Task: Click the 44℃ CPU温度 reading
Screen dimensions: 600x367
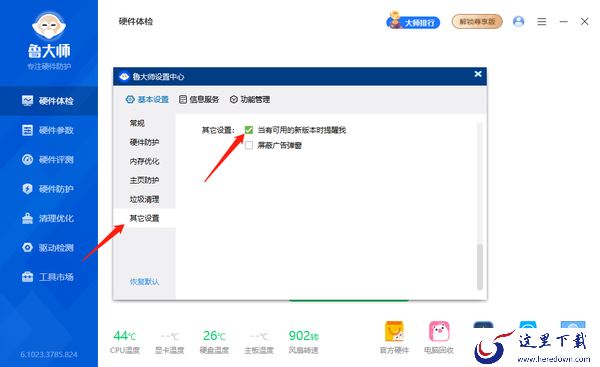Action: click(125, 342)
